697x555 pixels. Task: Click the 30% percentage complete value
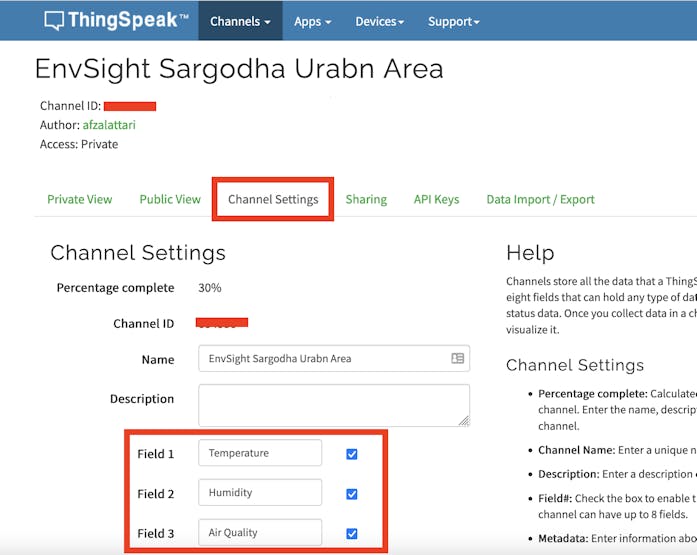click(210, 288)
